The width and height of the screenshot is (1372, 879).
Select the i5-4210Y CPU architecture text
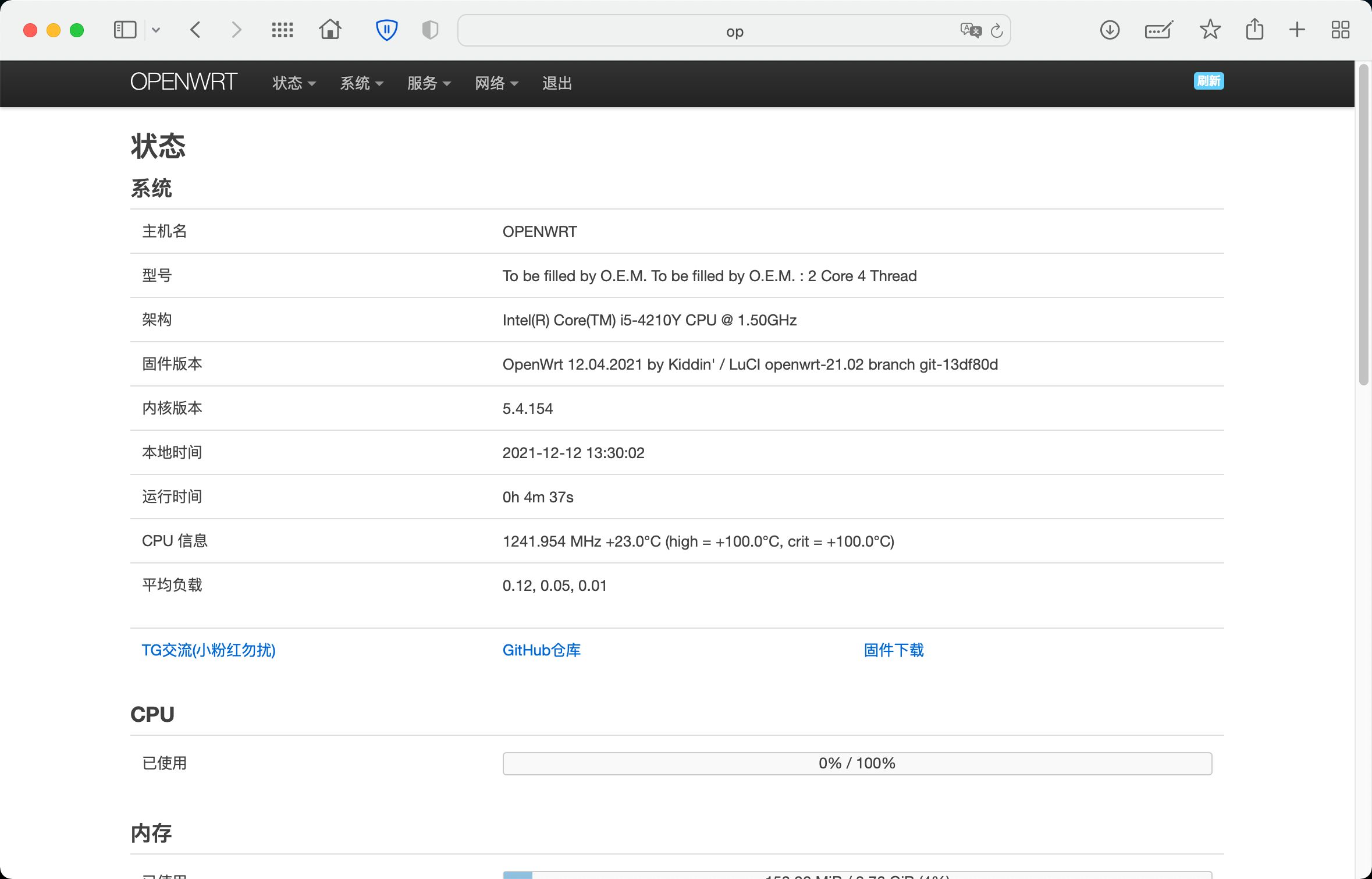point(650,320)
